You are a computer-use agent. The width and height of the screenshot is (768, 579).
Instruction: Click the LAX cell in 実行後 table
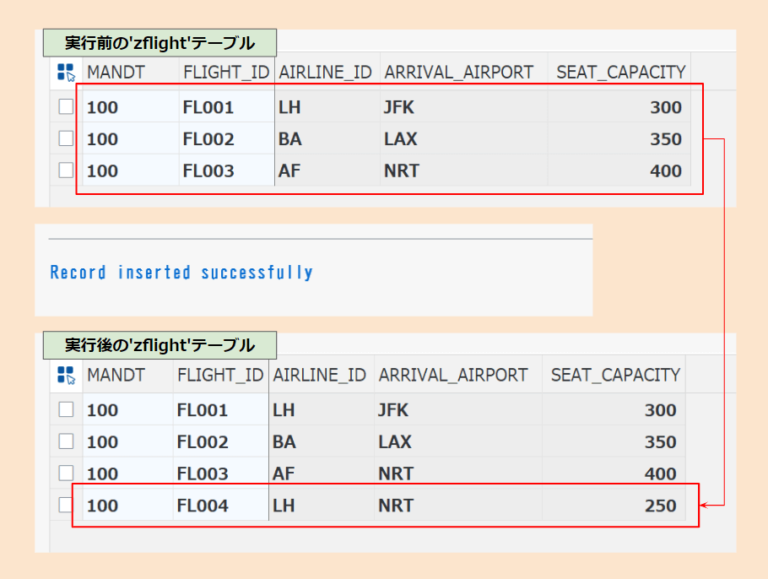point(395,442)
